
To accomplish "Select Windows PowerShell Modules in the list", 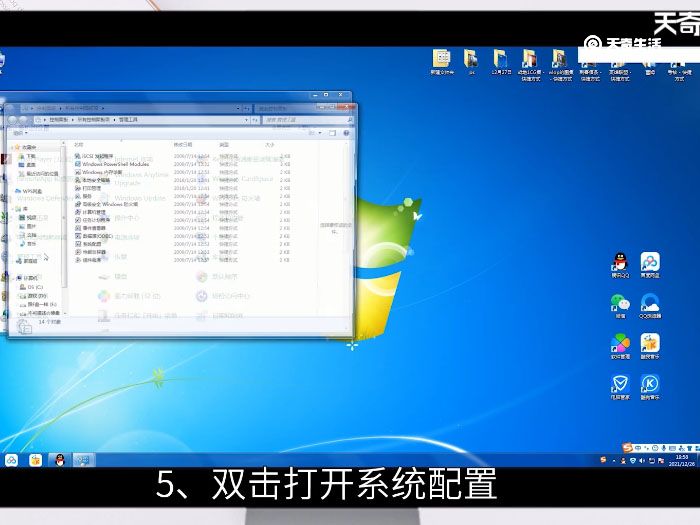I will click(x=112, y=164).
